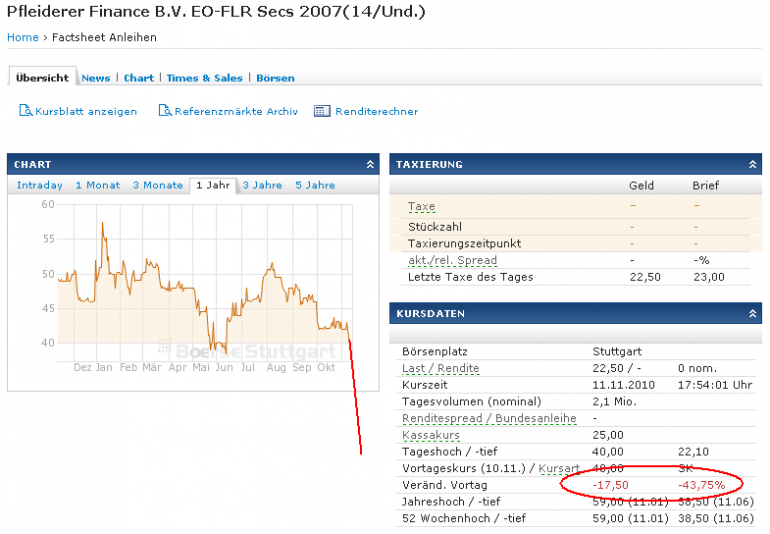
Task: Click the Letzte Taxe Brief value 23,00
Action: pyautogui.click(x=709, y=277)
